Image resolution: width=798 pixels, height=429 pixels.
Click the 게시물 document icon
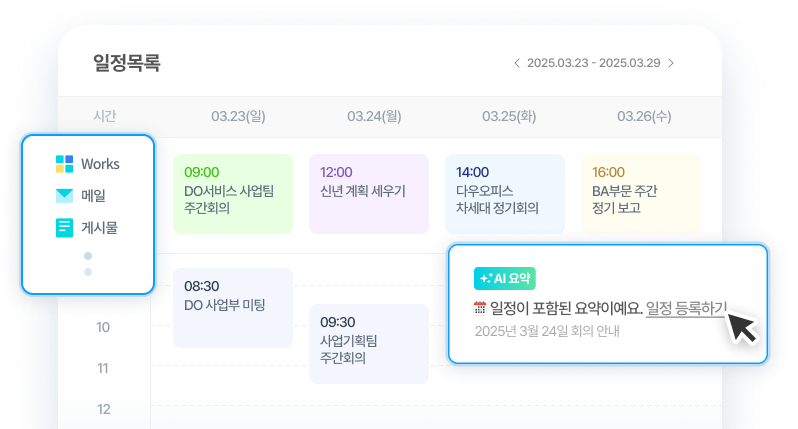point(64,227)
